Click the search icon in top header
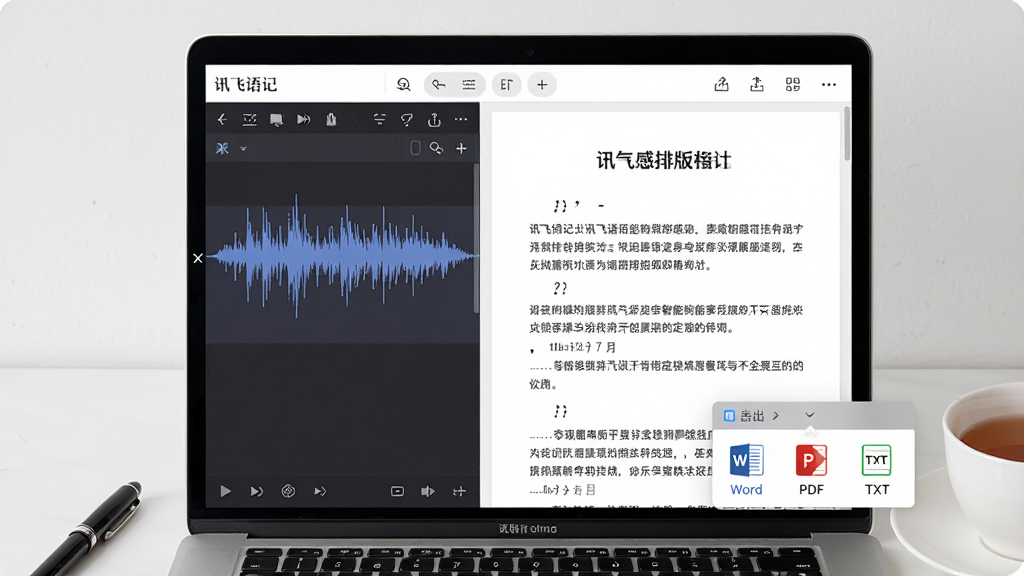Viewport: 1024px width, 576px height. [x=404, y=85]
